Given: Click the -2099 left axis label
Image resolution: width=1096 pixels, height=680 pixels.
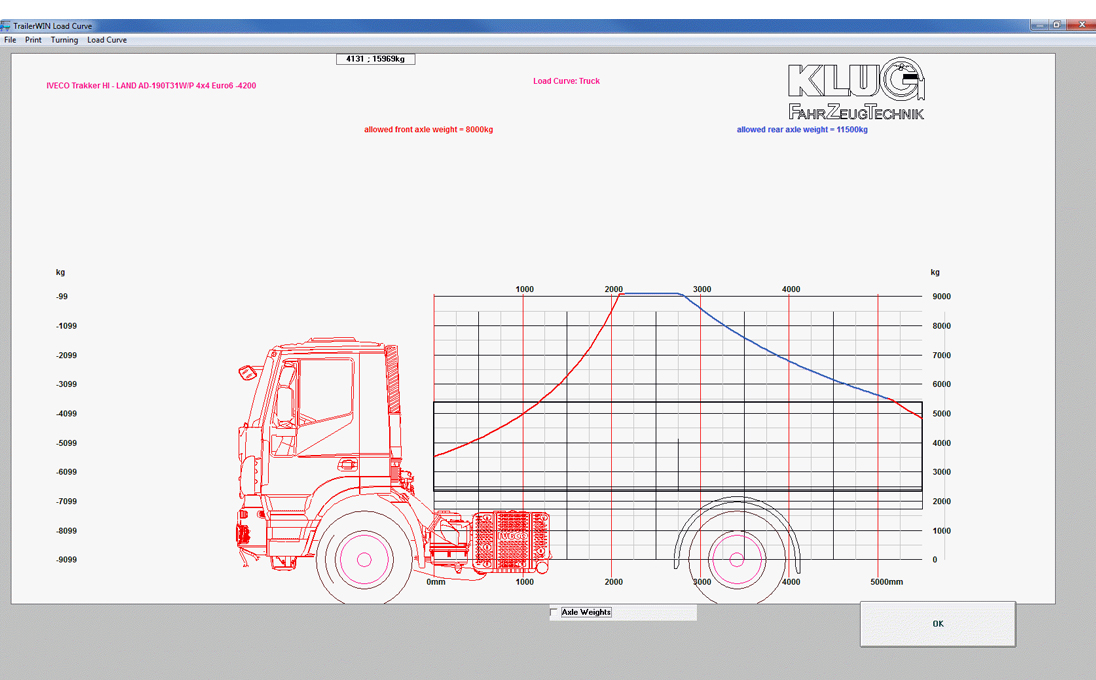Looking at the screenshot, I should tap(66, 355).
